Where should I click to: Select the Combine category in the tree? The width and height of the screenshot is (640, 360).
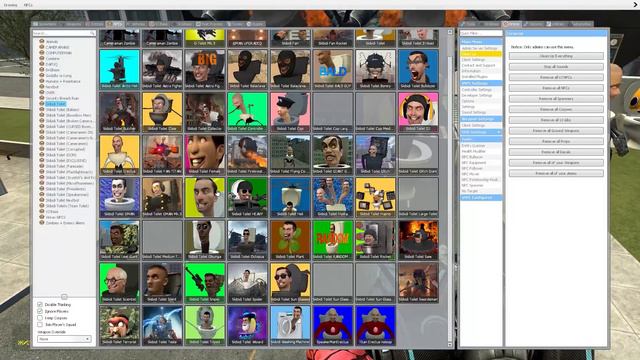(53, 59)
